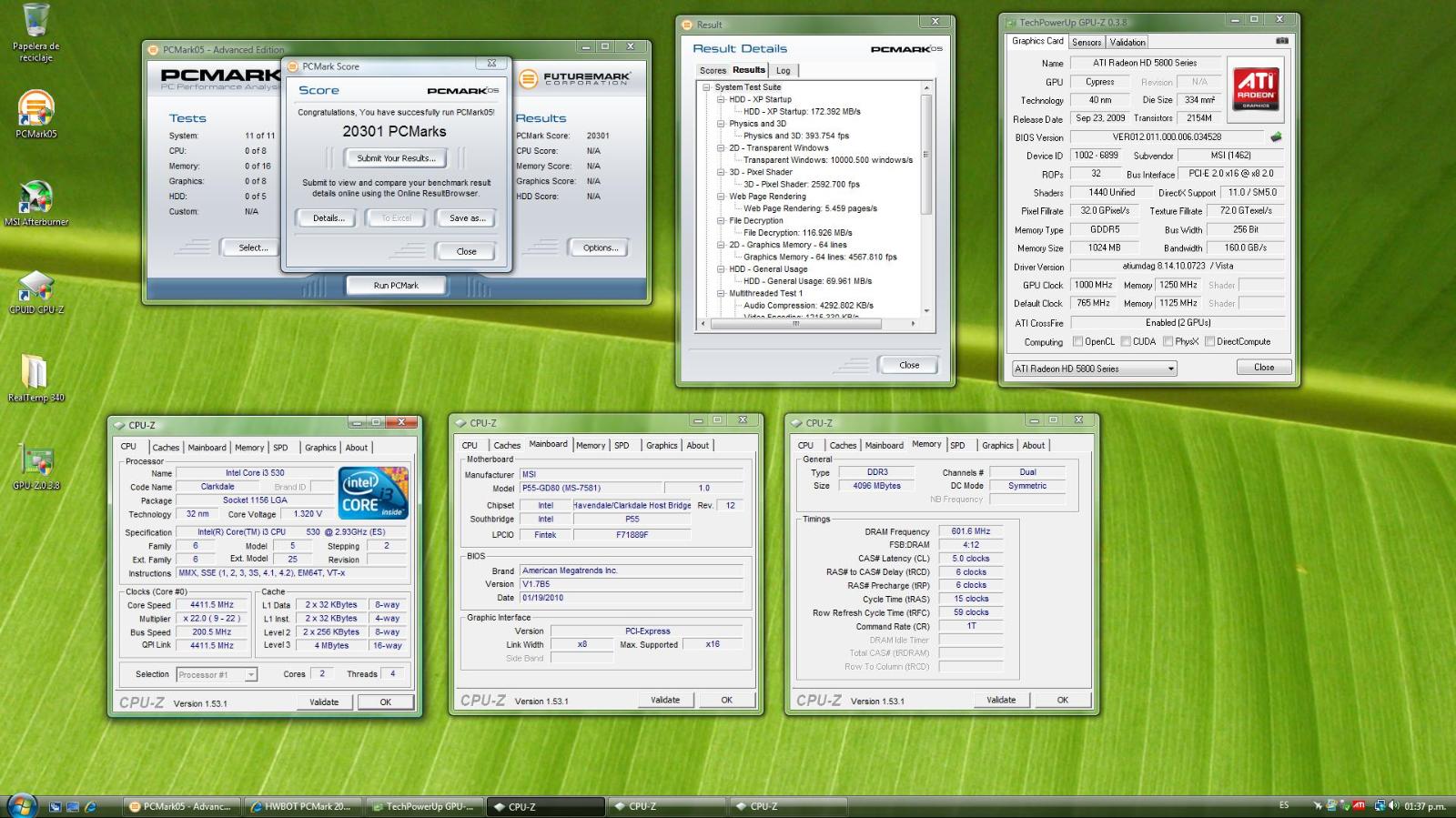Close the Result Details window with Close button
This screenshot has width=1456, height=818.
[908, 365]
